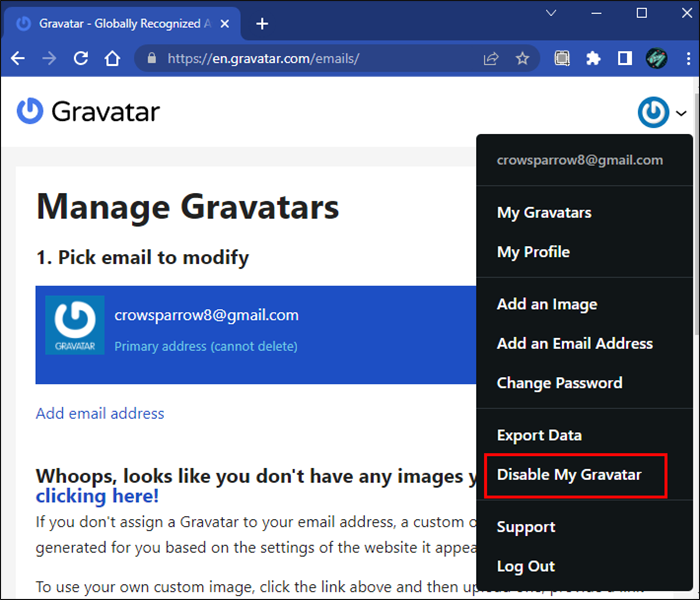Click the Manage Gravatars heading
This screenshot has width=700, height=600.
coord(188,207)
